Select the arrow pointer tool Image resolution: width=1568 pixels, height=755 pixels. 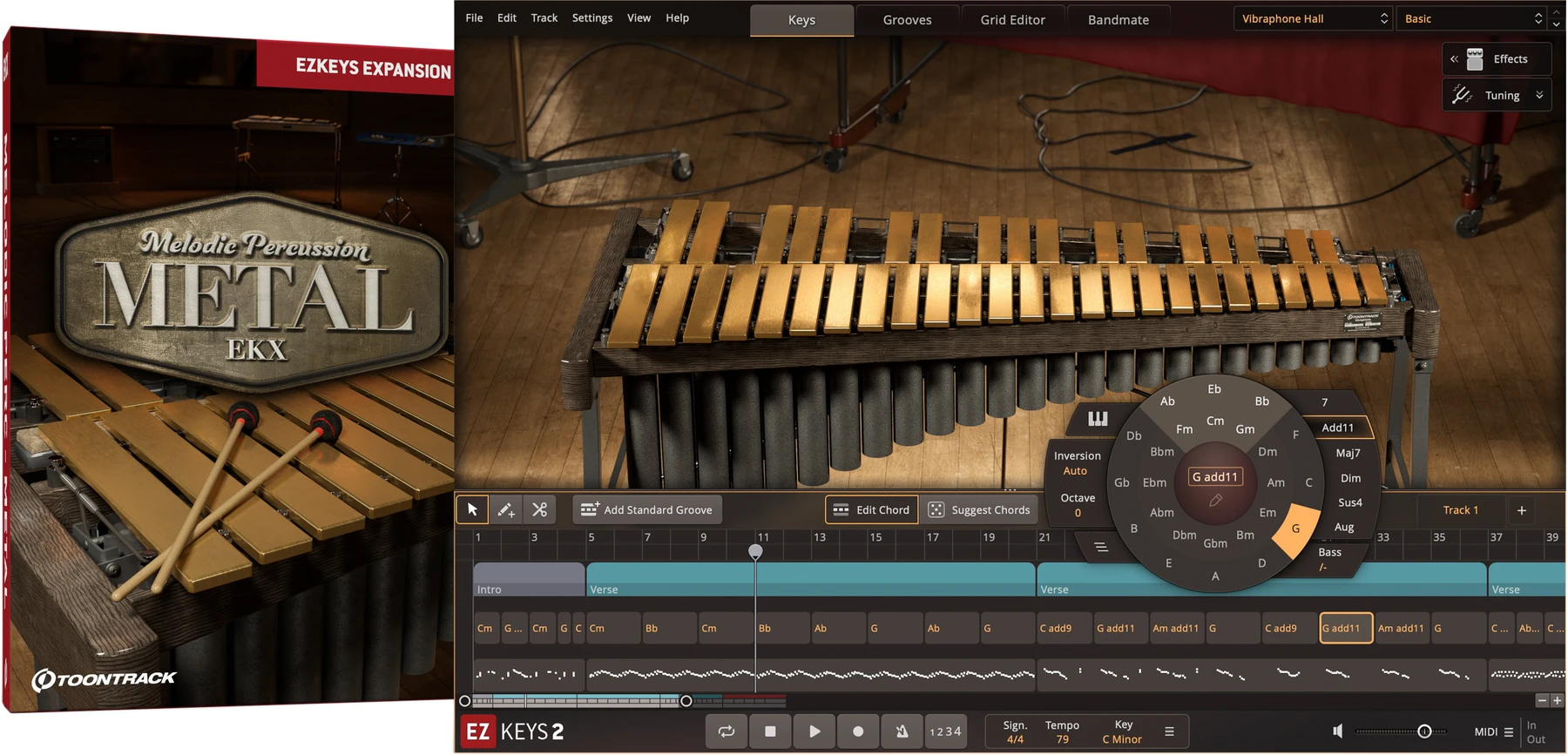tap(472, 509)
